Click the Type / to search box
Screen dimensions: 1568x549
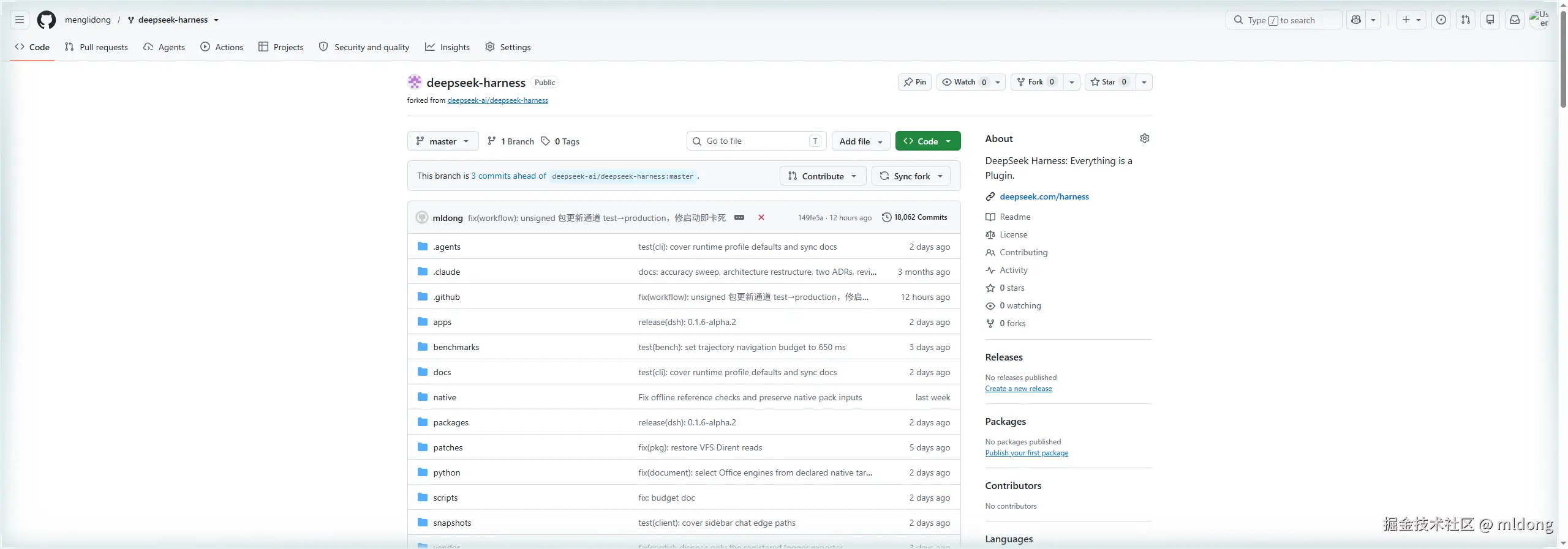coord(1284,20)
